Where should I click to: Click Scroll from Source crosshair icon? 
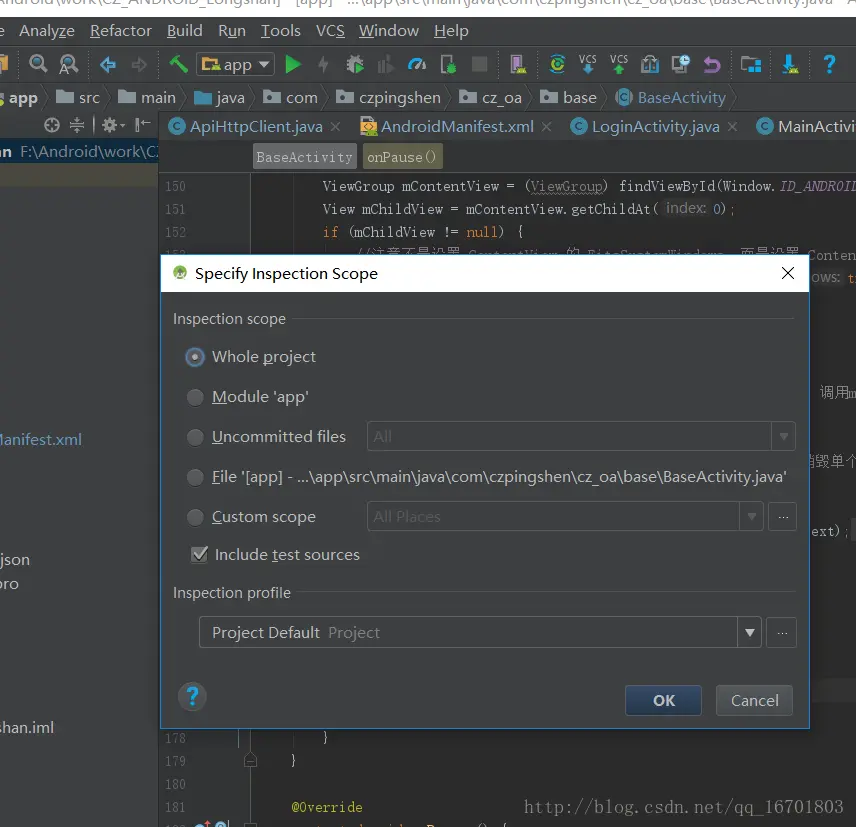(52, 126)
